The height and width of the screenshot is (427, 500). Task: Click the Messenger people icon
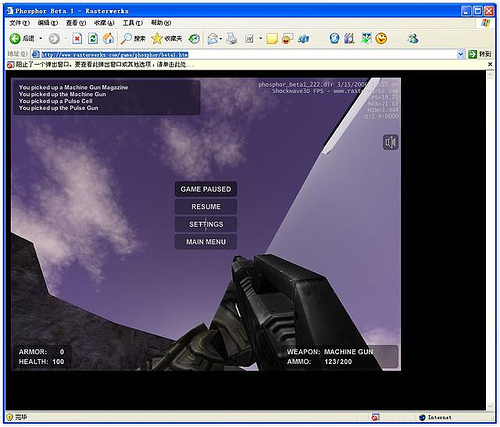pos(303,39)
